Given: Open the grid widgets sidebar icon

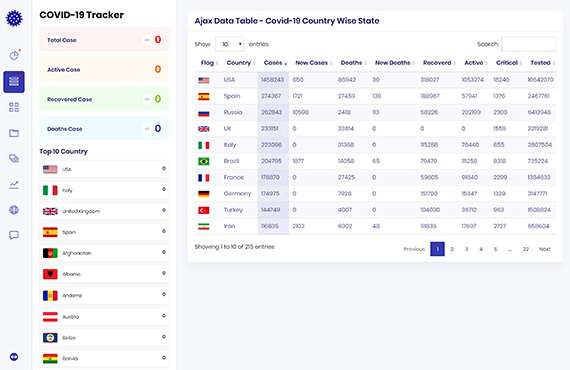Looking at the screenshot, I should click(x=14, y=107).
